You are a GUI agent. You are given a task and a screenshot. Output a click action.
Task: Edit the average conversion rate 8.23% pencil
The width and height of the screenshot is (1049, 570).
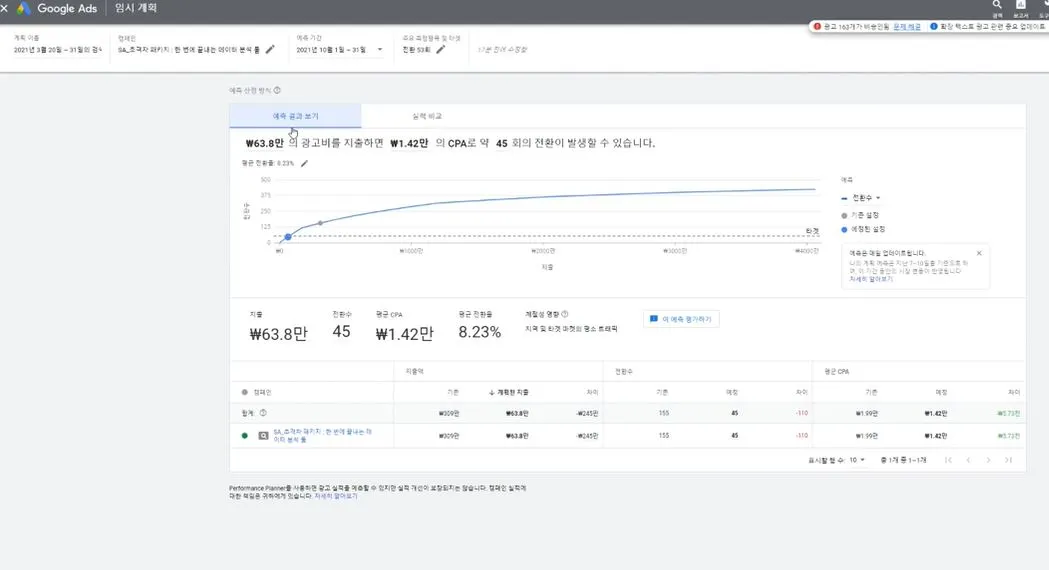click(304, 163)
